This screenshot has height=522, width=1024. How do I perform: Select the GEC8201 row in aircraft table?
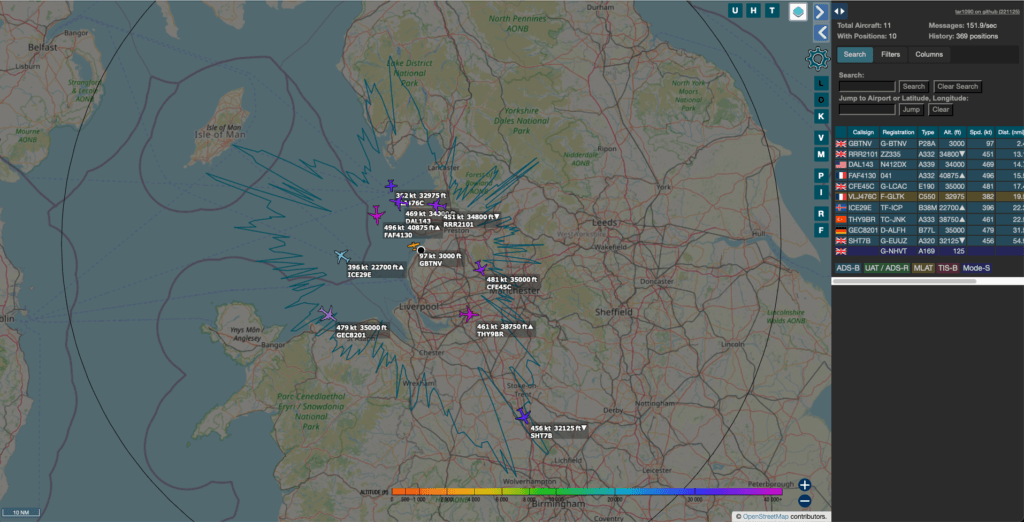pyautogui.click(x=929, y=229)
